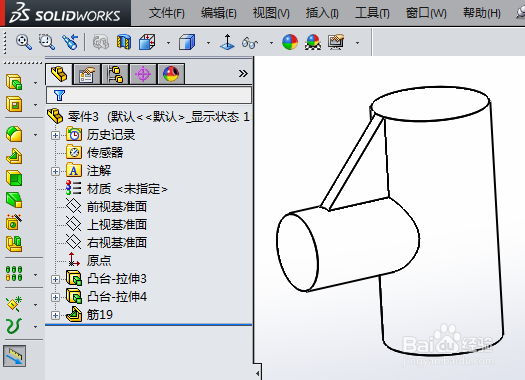This screenshot has height=380, width=525.
Task: Click the Draft tool sidebar icon
Action: point(14,200)
